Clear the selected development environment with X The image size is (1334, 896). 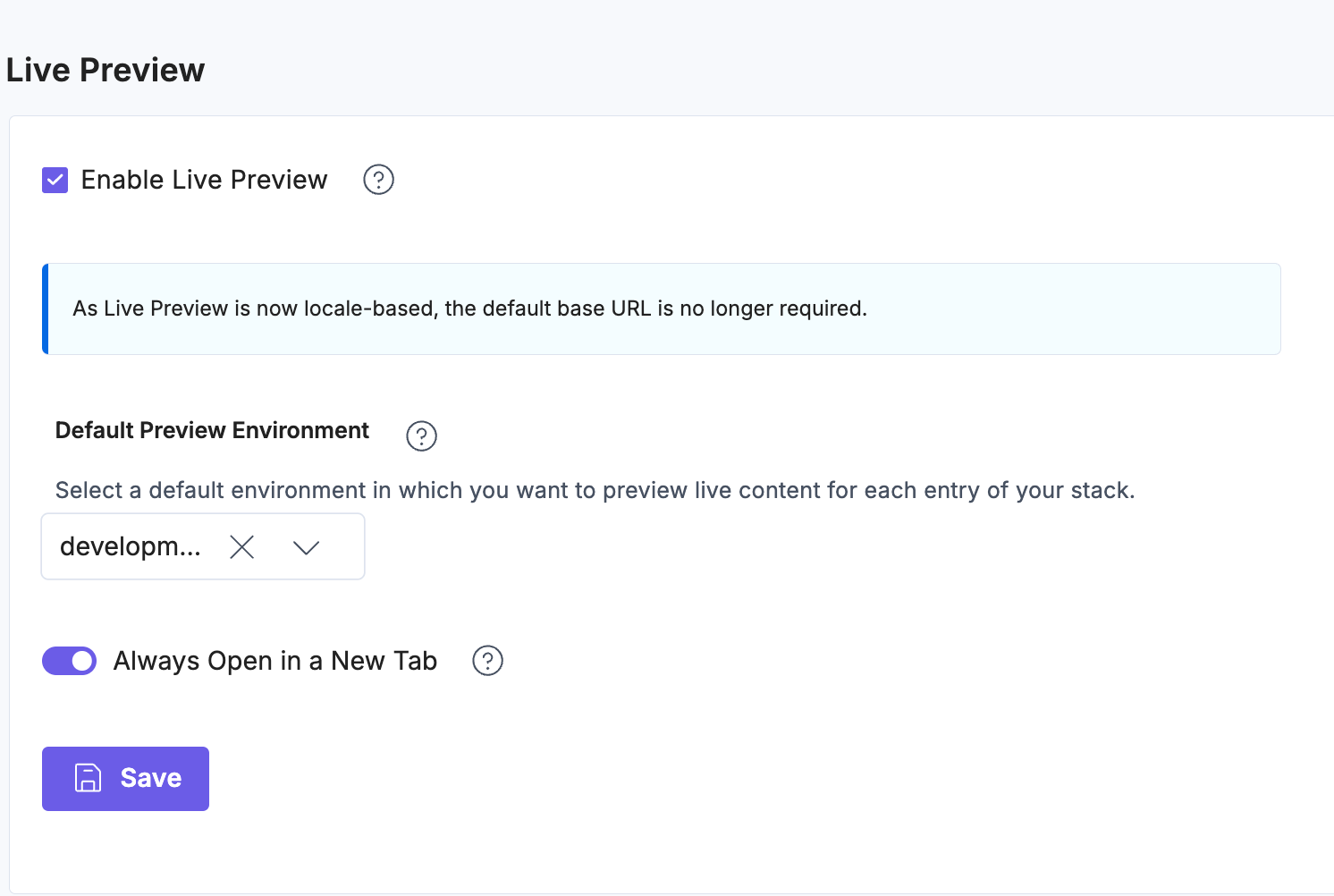(241, 546)
